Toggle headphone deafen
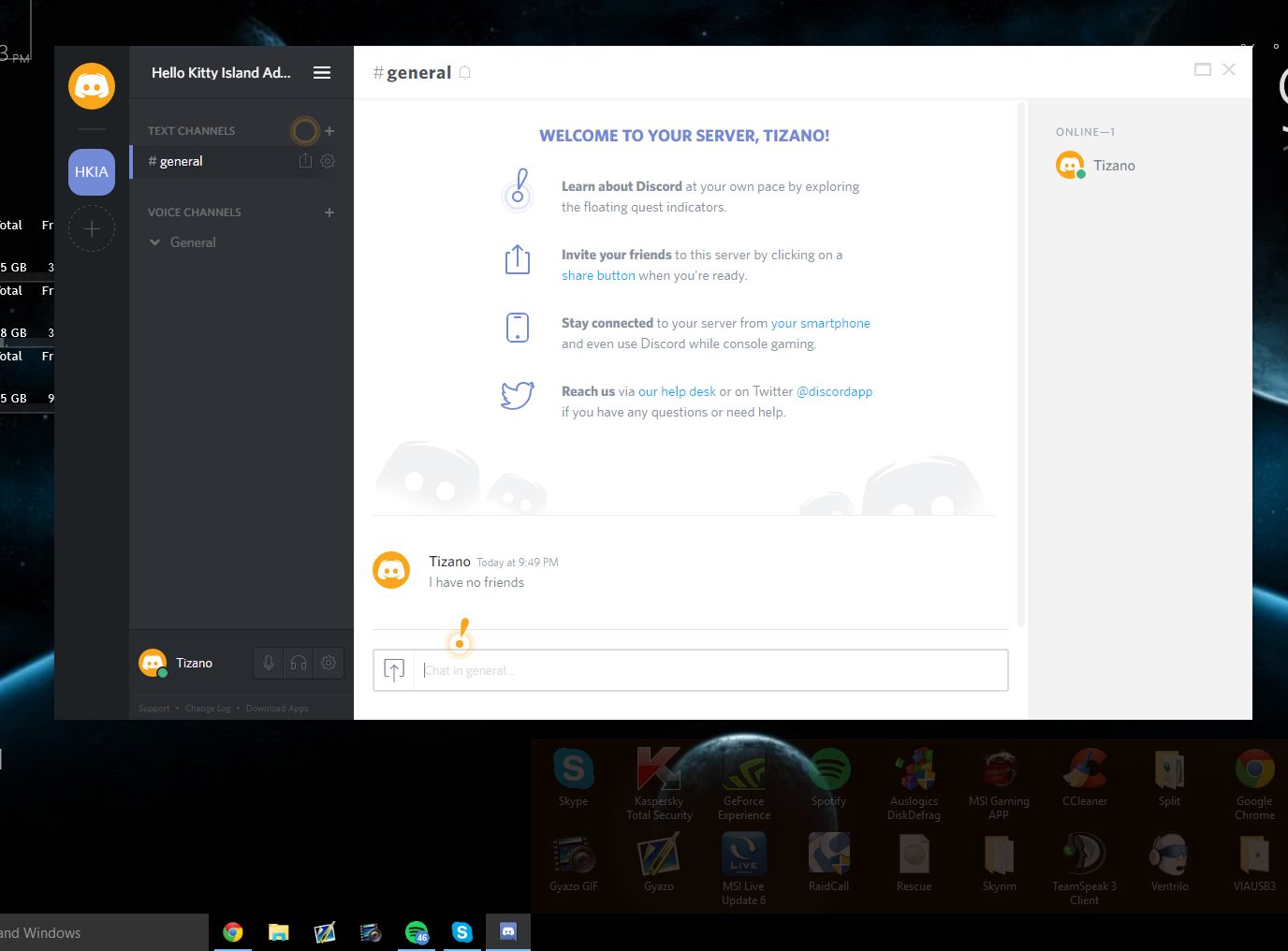 click(299, 663)
